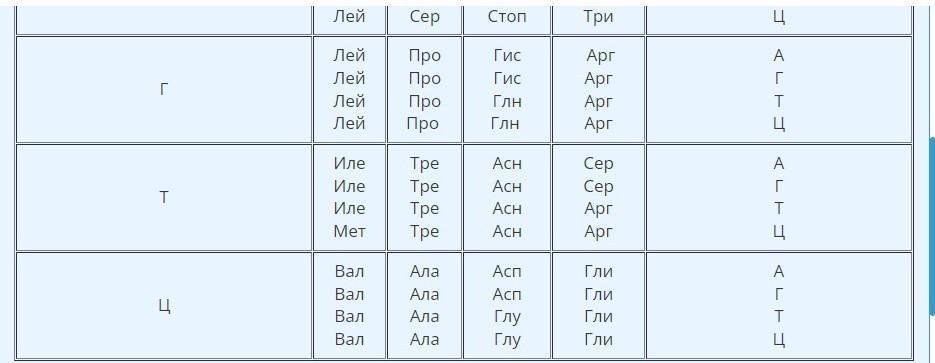Click the Три entry in the top row
935x363 pixels.
(598, 16)
